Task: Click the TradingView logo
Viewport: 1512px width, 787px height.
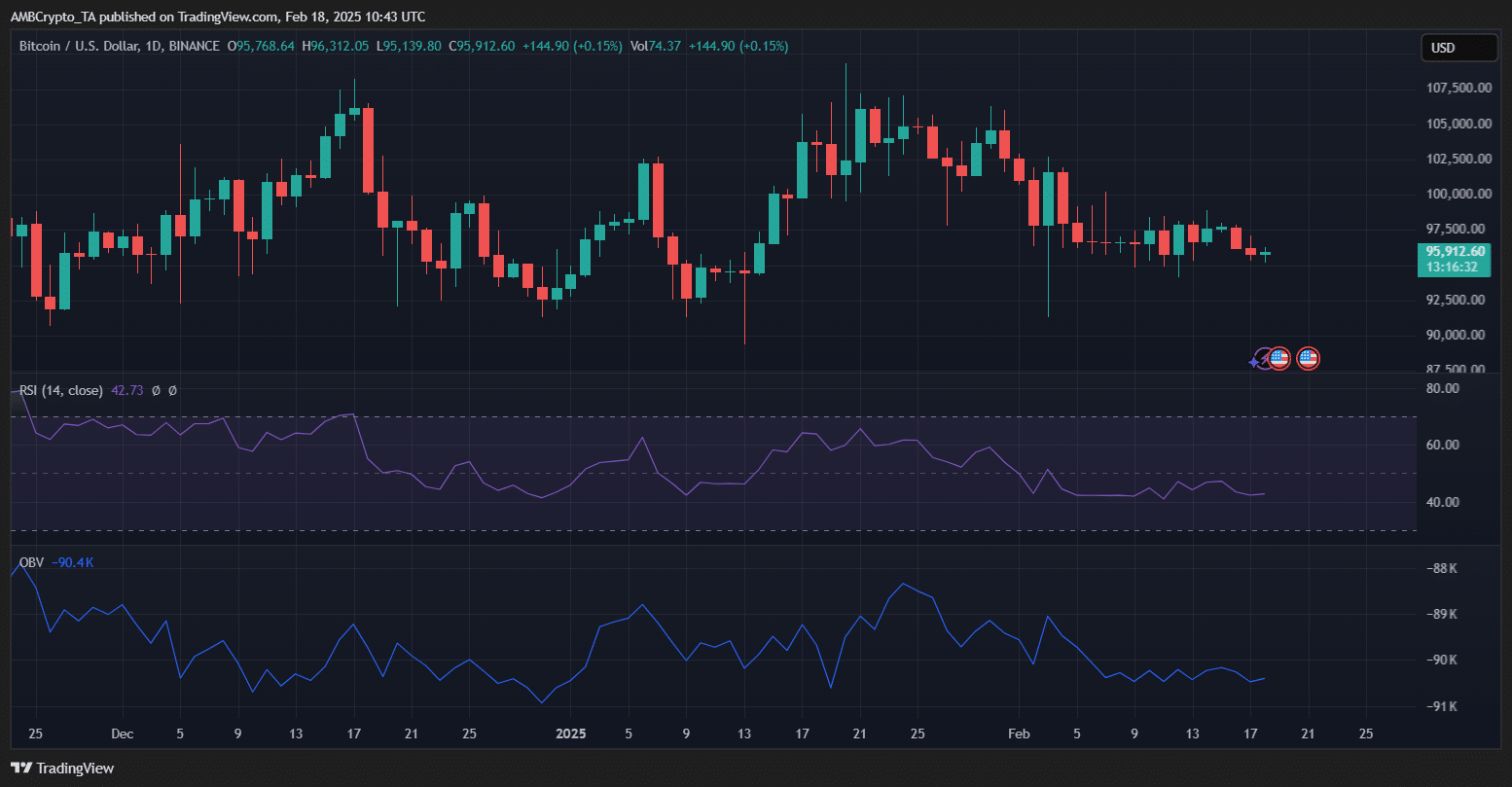Action: tap(20, 768)
